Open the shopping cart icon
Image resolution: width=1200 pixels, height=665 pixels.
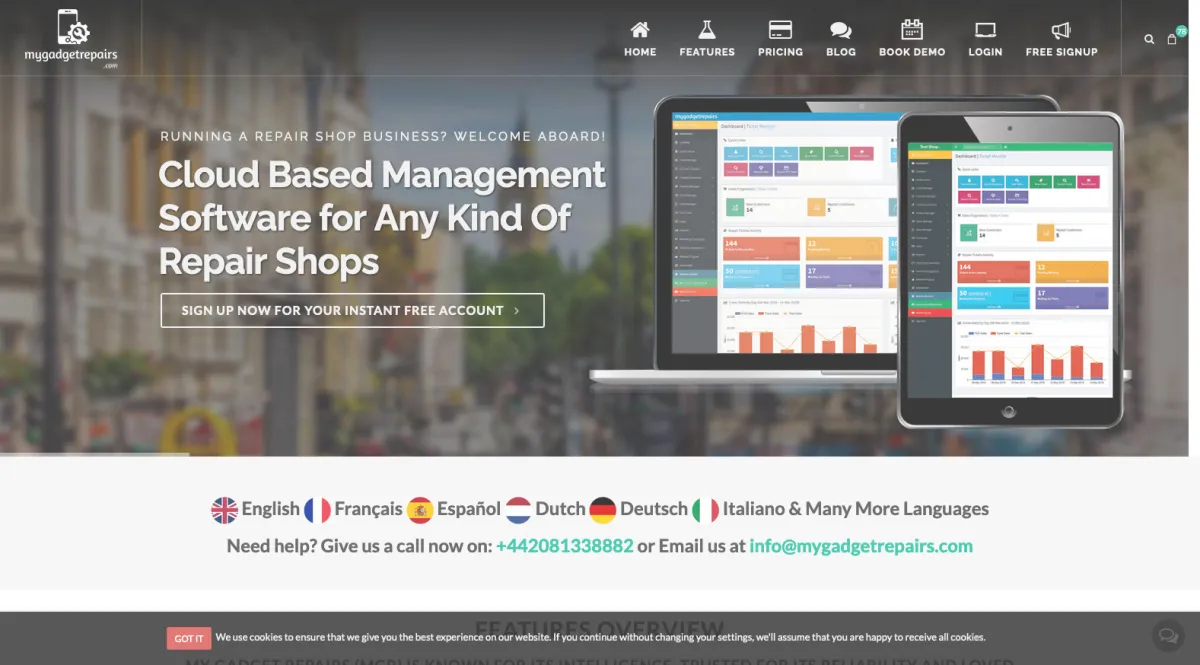pos(1172,39)
